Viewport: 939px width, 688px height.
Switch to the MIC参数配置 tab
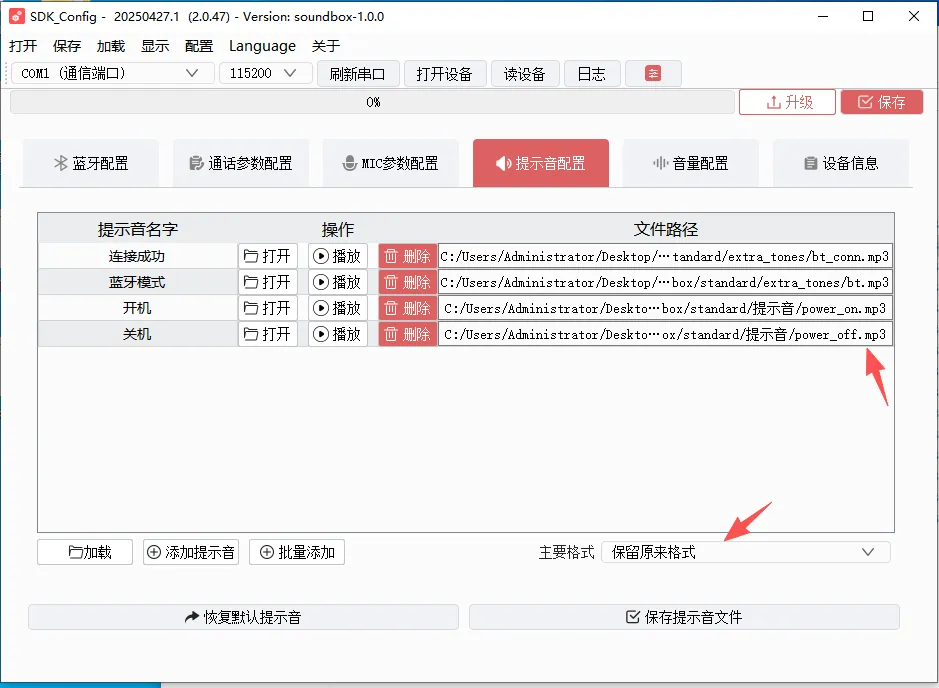point(391,163)
